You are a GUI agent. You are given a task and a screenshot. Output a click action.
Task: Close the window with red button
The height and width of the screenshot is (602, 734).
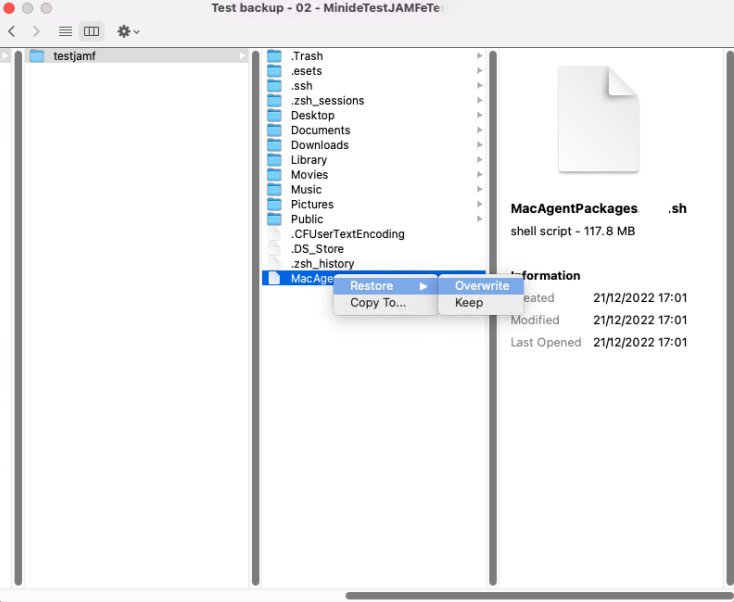click(x=9, y=8)
